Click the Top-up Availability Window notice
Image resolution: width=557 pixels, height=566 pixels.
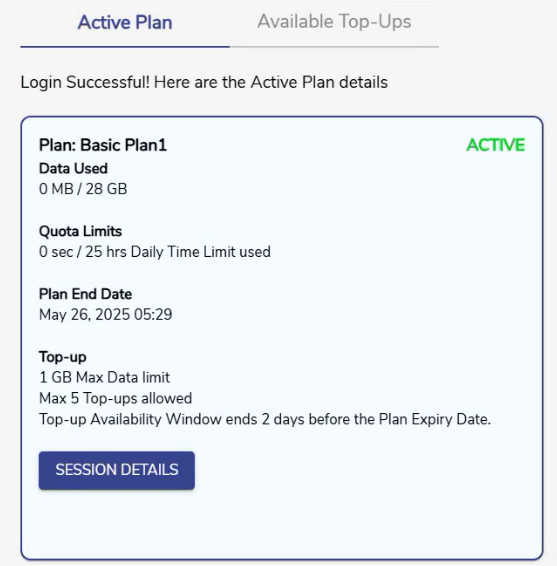265,419
